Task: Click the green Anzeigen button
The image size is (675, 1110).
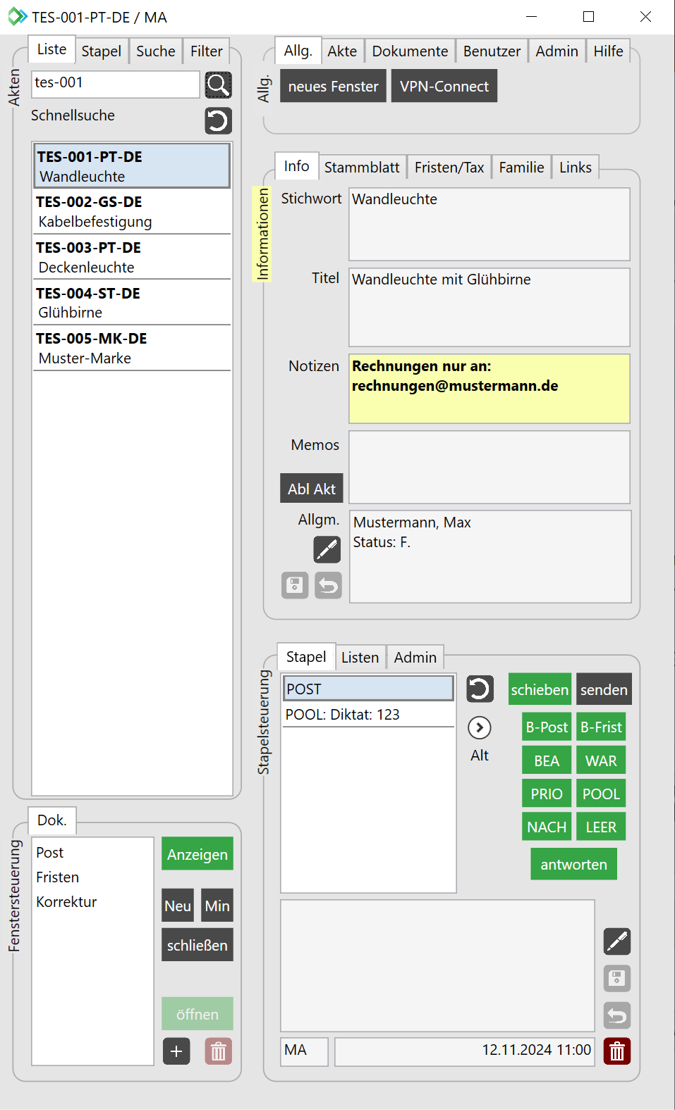Action: [x=197, y=855]
